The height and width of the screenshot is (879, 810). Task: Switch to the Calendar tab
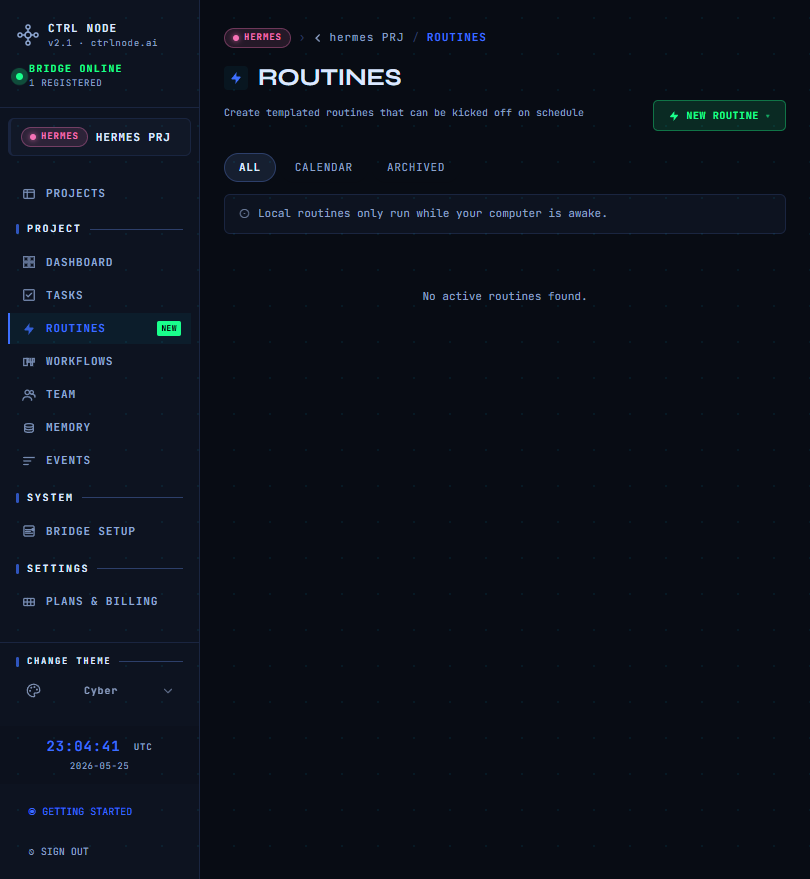(x=323, y=168)
